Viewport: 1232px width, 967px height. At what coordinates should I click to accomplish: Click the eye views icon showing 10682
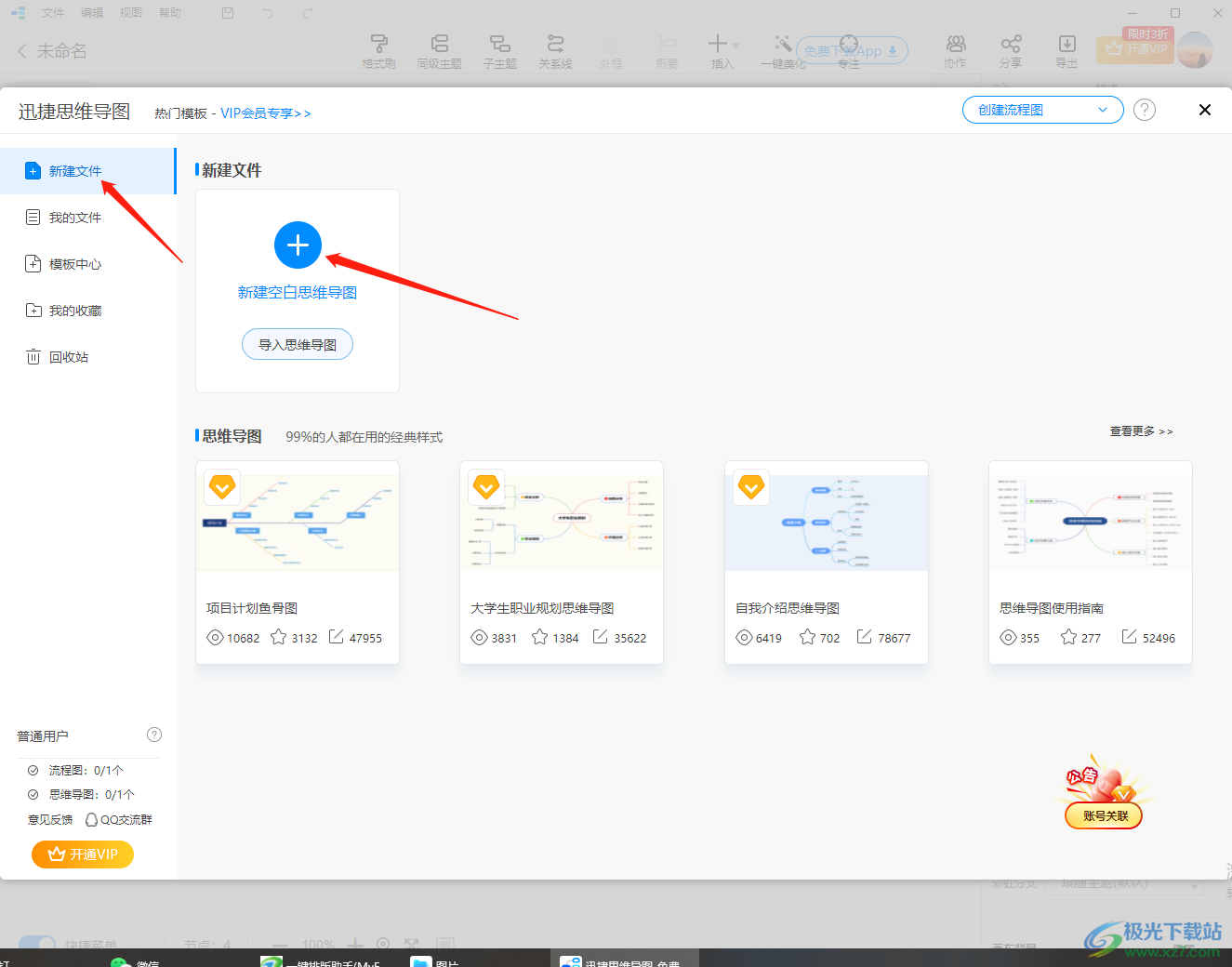pos(215,638)
